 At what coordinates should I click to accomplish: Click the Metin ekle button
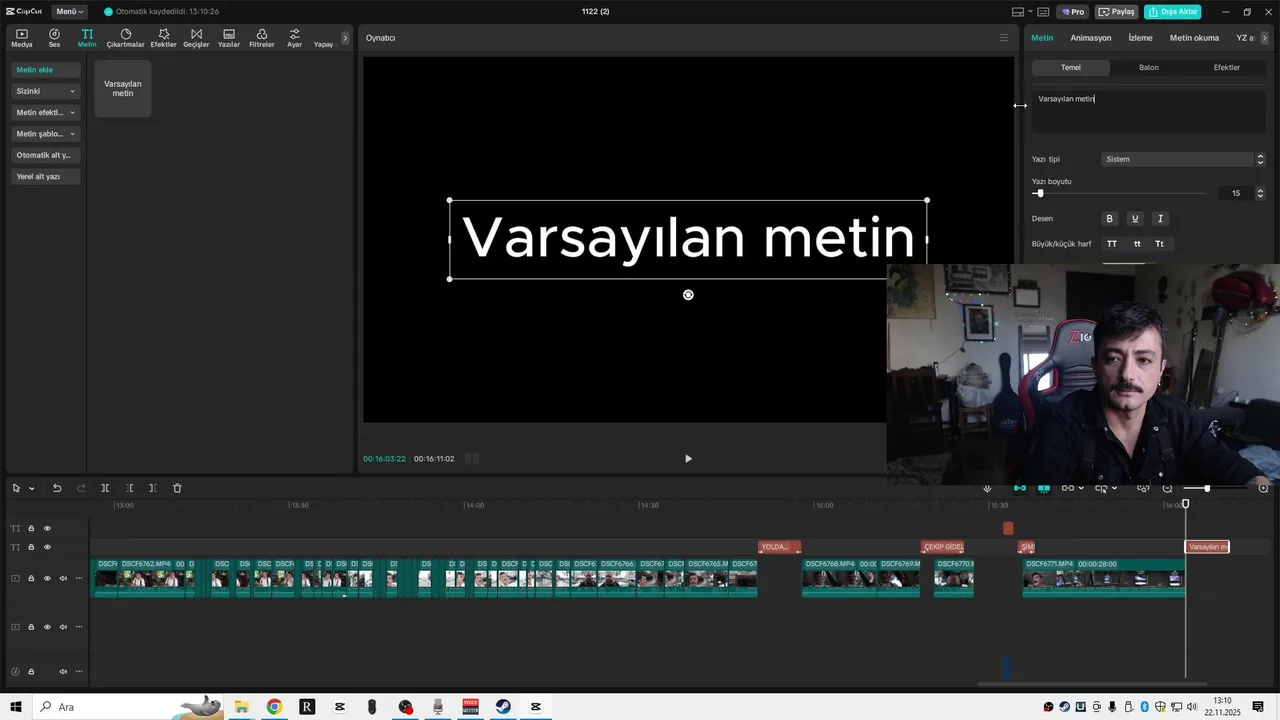[x=46, y=70]
